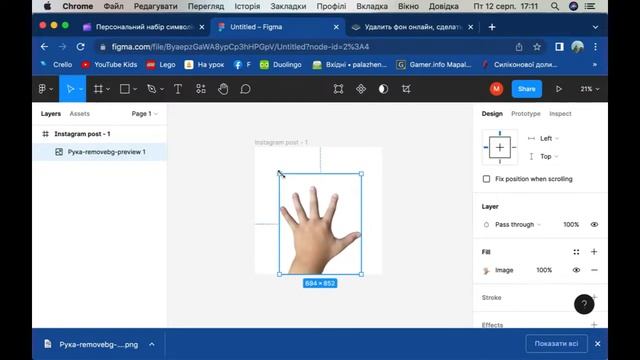Click the Create component icon
The image size is (640, 360).
pyautogui.click(x=361, y=89)
